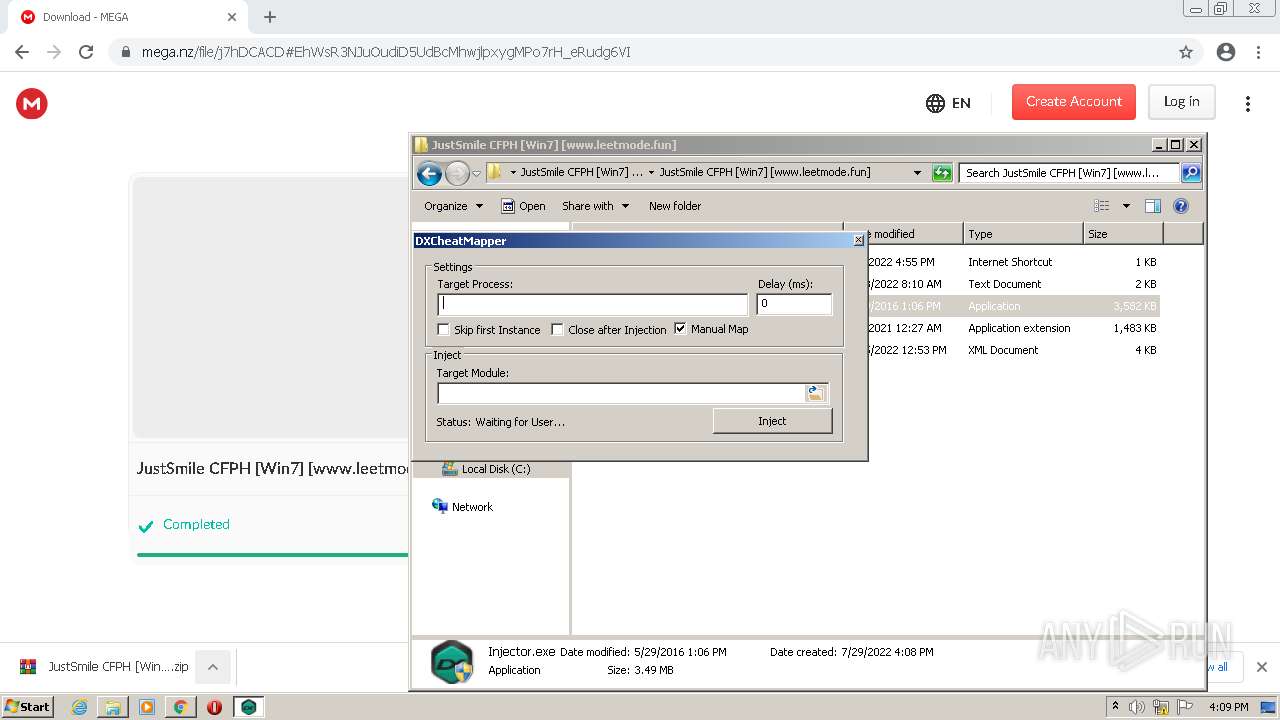Select the XML Document file row

(1015, 350)
